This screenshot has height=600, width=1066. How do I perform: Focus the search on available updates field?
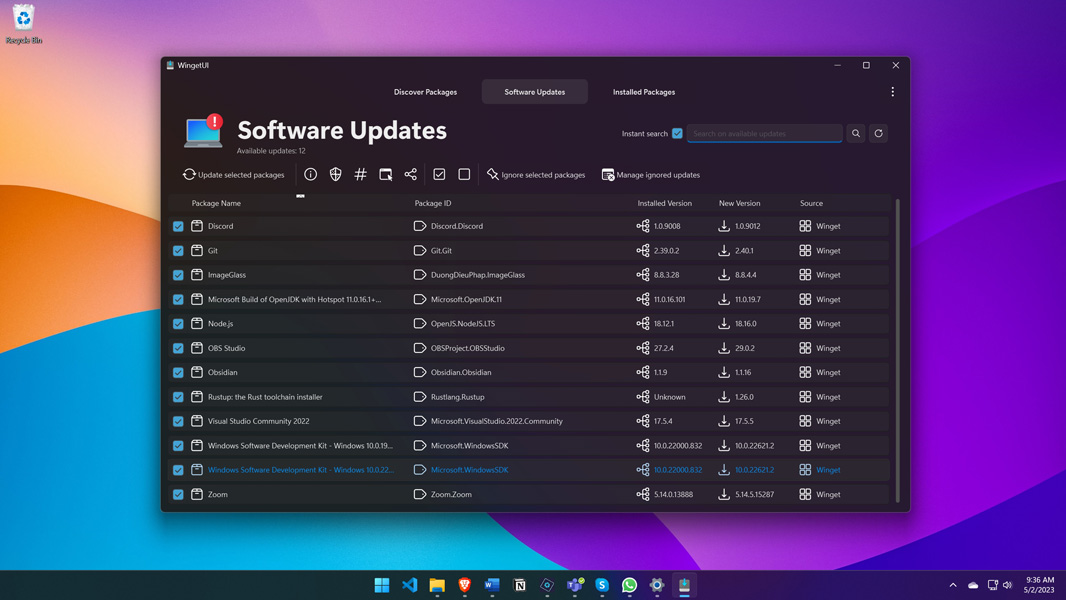click(x=764, y=133)
